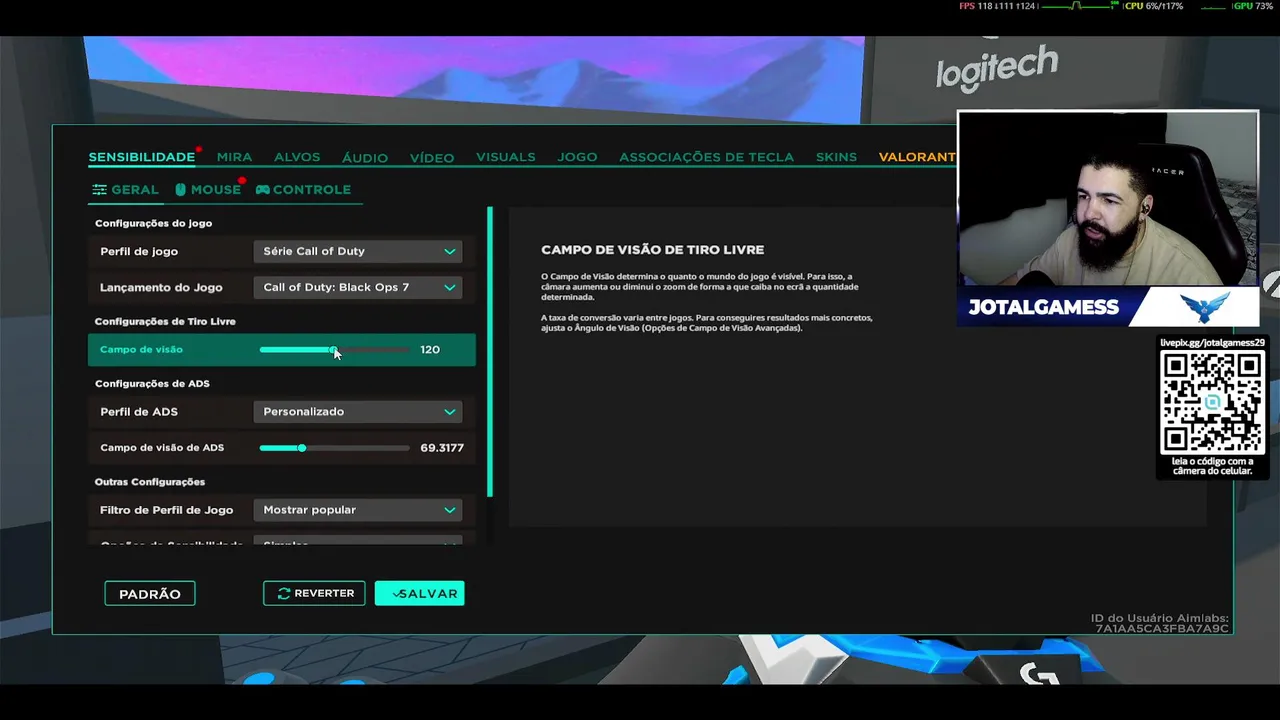Click the livepix QR code
Image resolution: width=1280 pixels, height=720 pixels.
tap(1212, 401)
